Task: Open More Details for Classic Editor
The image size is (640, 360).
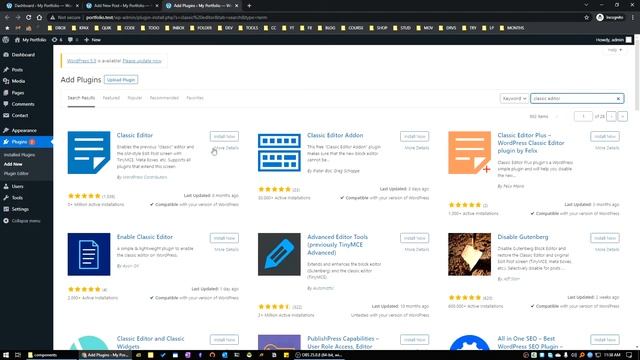Action: pos(227,148)
